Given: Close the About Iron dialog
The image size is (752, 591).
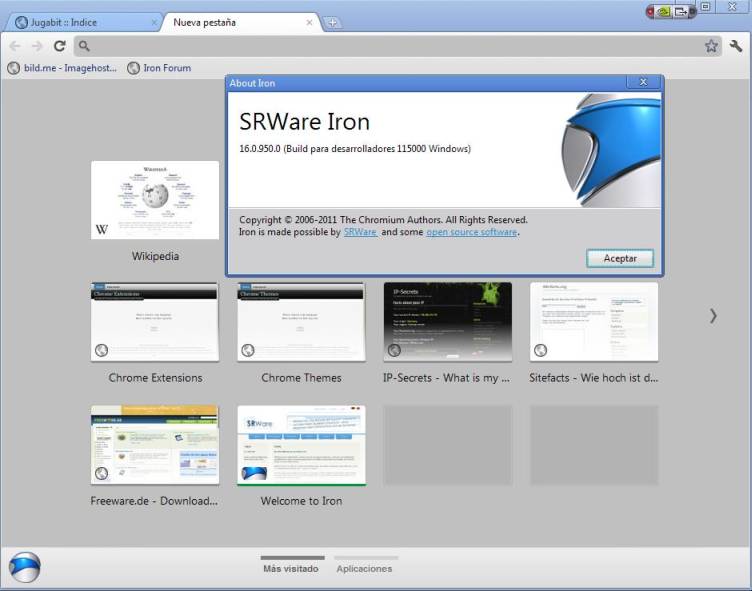Looking at the screenshot, I should 643,82.
